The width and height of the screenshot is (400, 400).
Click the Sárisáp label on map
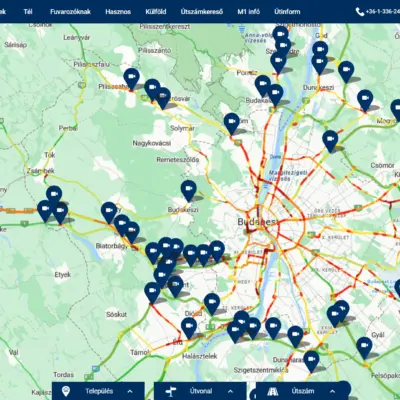[16, 45]
